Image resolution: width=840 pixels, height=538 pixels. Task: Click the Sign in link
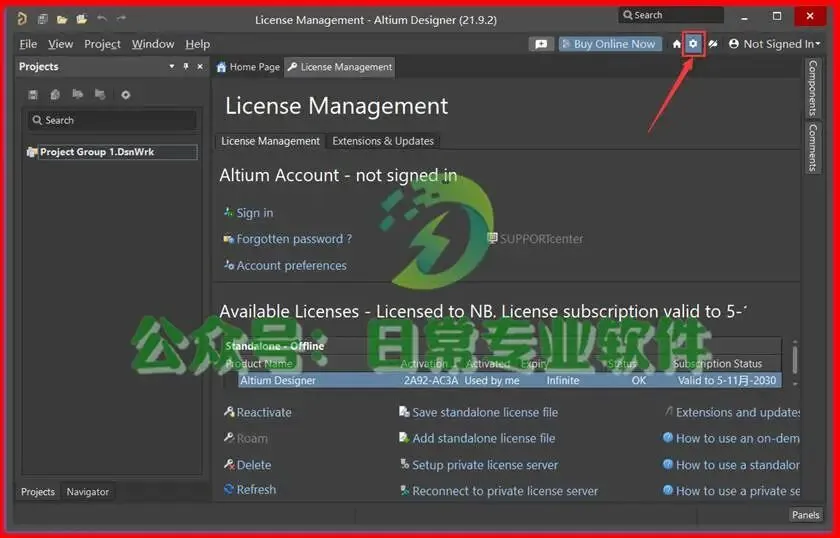(x=249, y=213)
